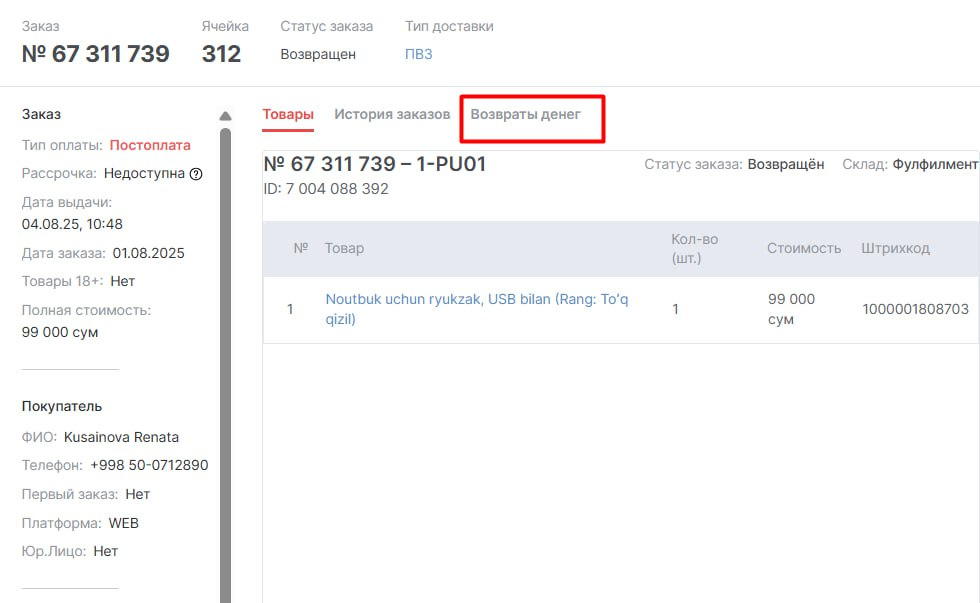The image size is (980, 603).
Task: Open the Возвраты денег tab
Action: click(526, 114)
